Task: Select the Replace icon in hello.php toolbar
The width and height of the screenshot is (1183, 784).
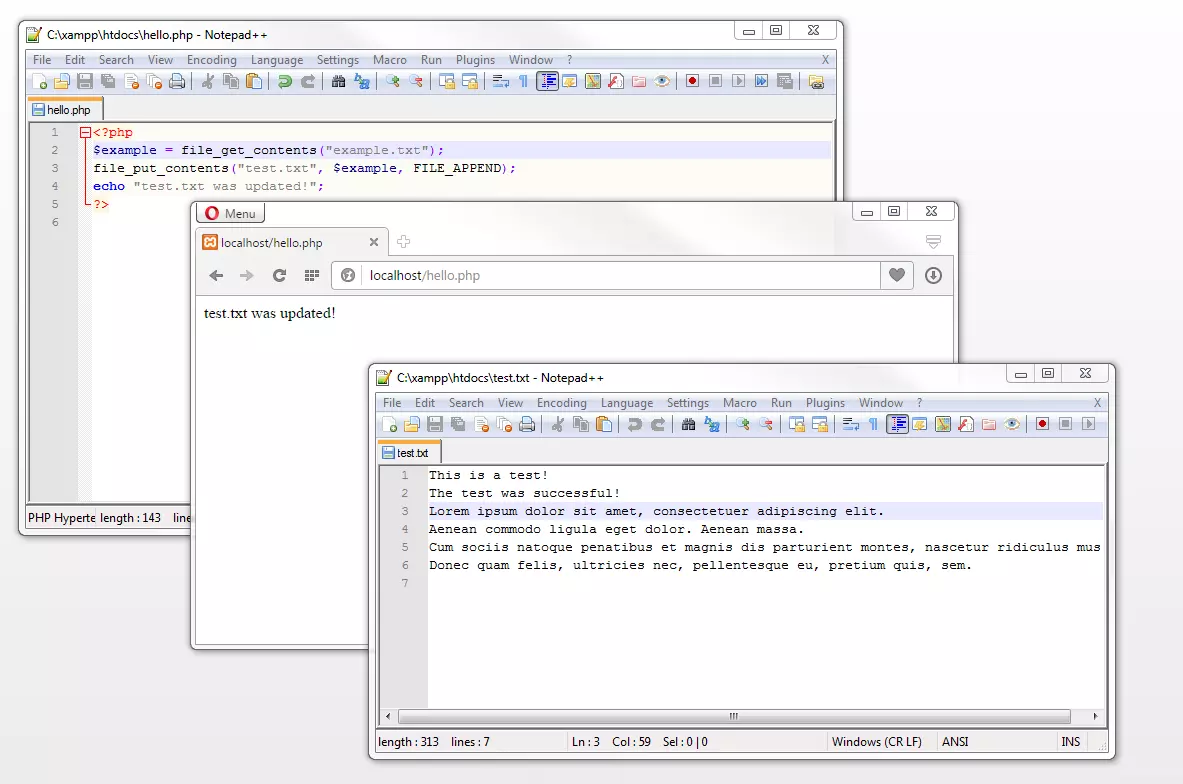Action: pyautogui.click(x=364, y=81)
